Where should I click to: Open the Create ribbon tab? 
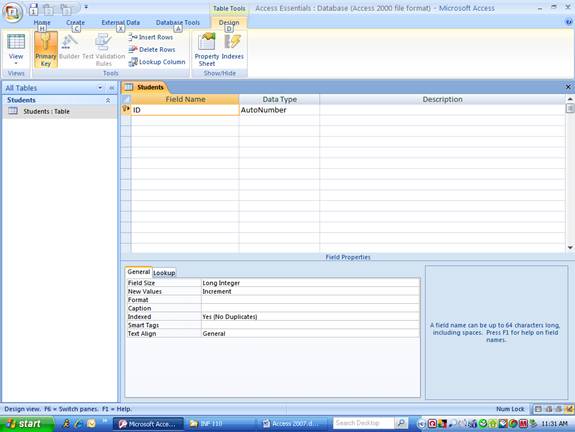pyautogui.click(x=75, y=22)
